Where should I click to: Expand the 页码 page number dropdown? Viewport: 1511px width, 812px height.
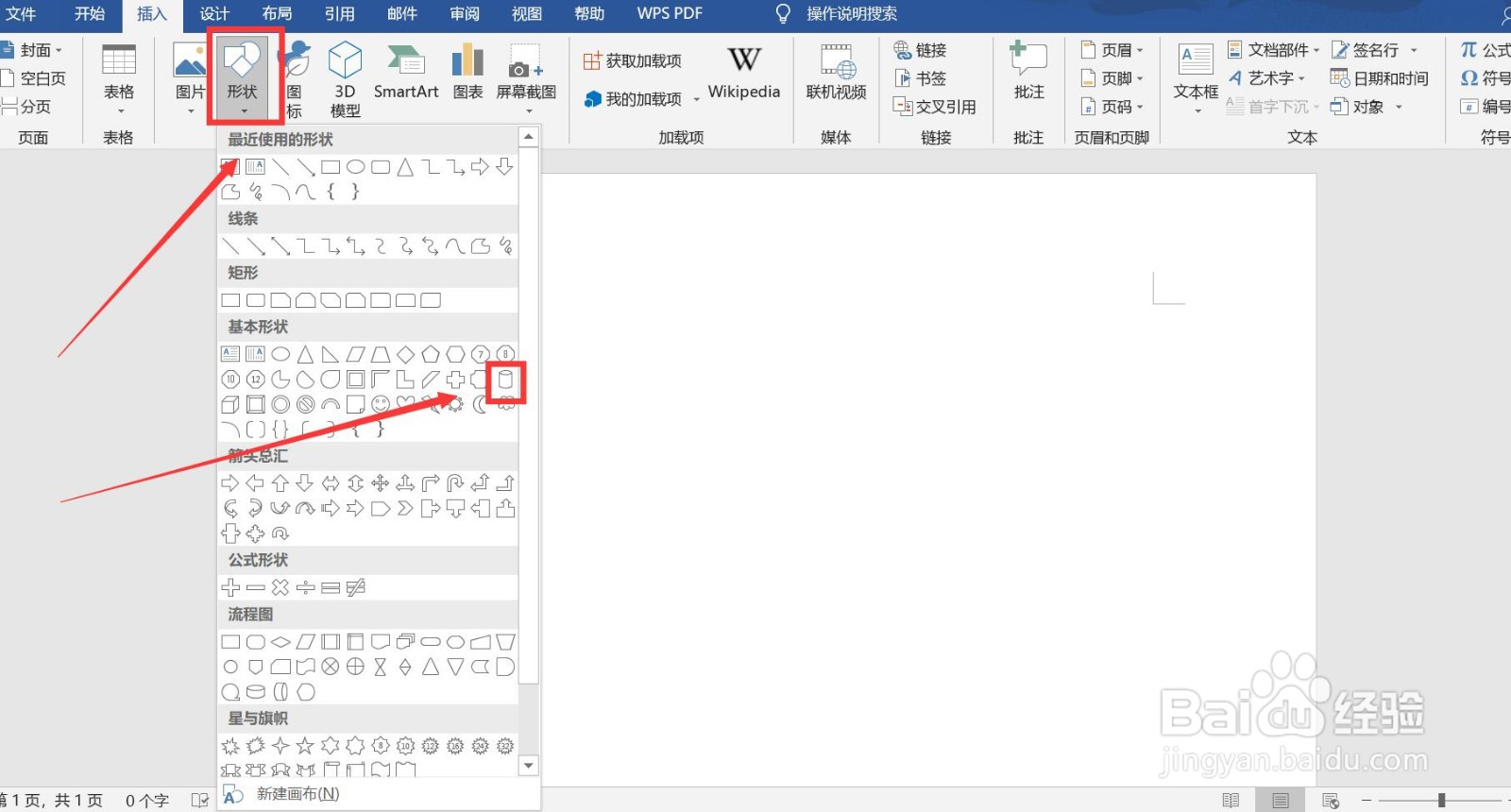tap(1112, 107)
